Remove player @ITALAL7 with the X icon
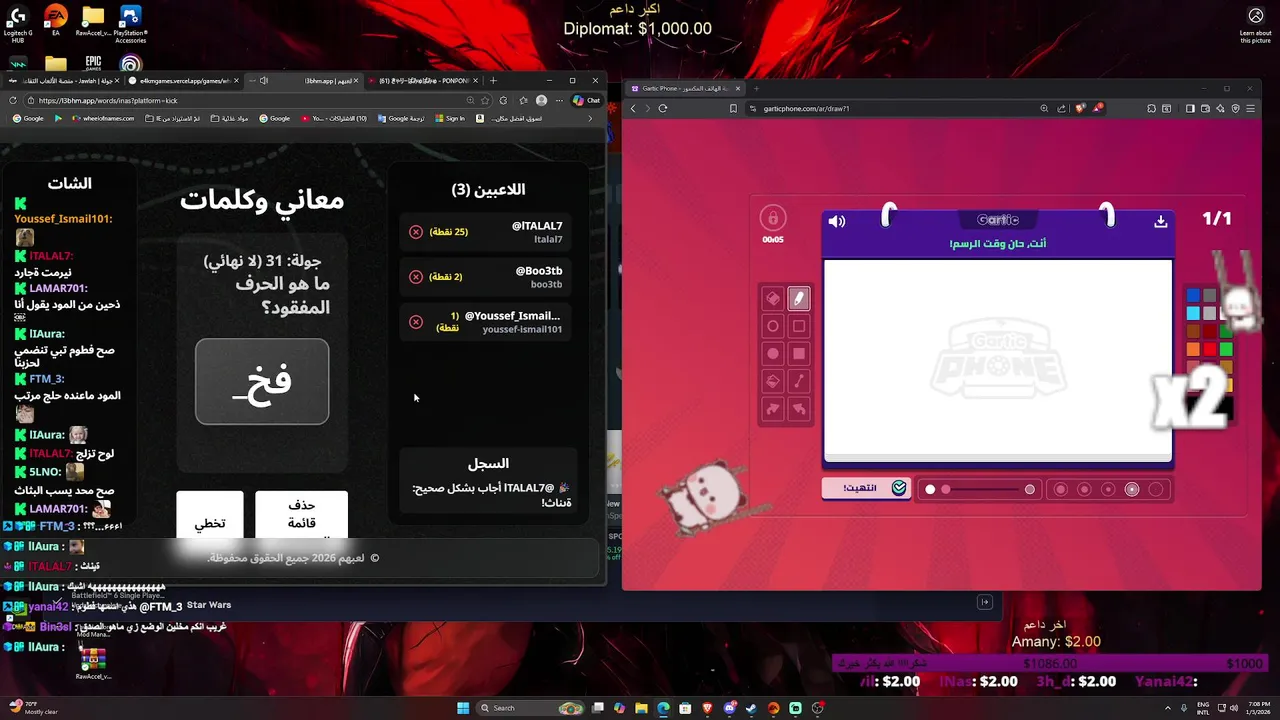Screen dimensions: 1280x720 (x=416, y=232)
